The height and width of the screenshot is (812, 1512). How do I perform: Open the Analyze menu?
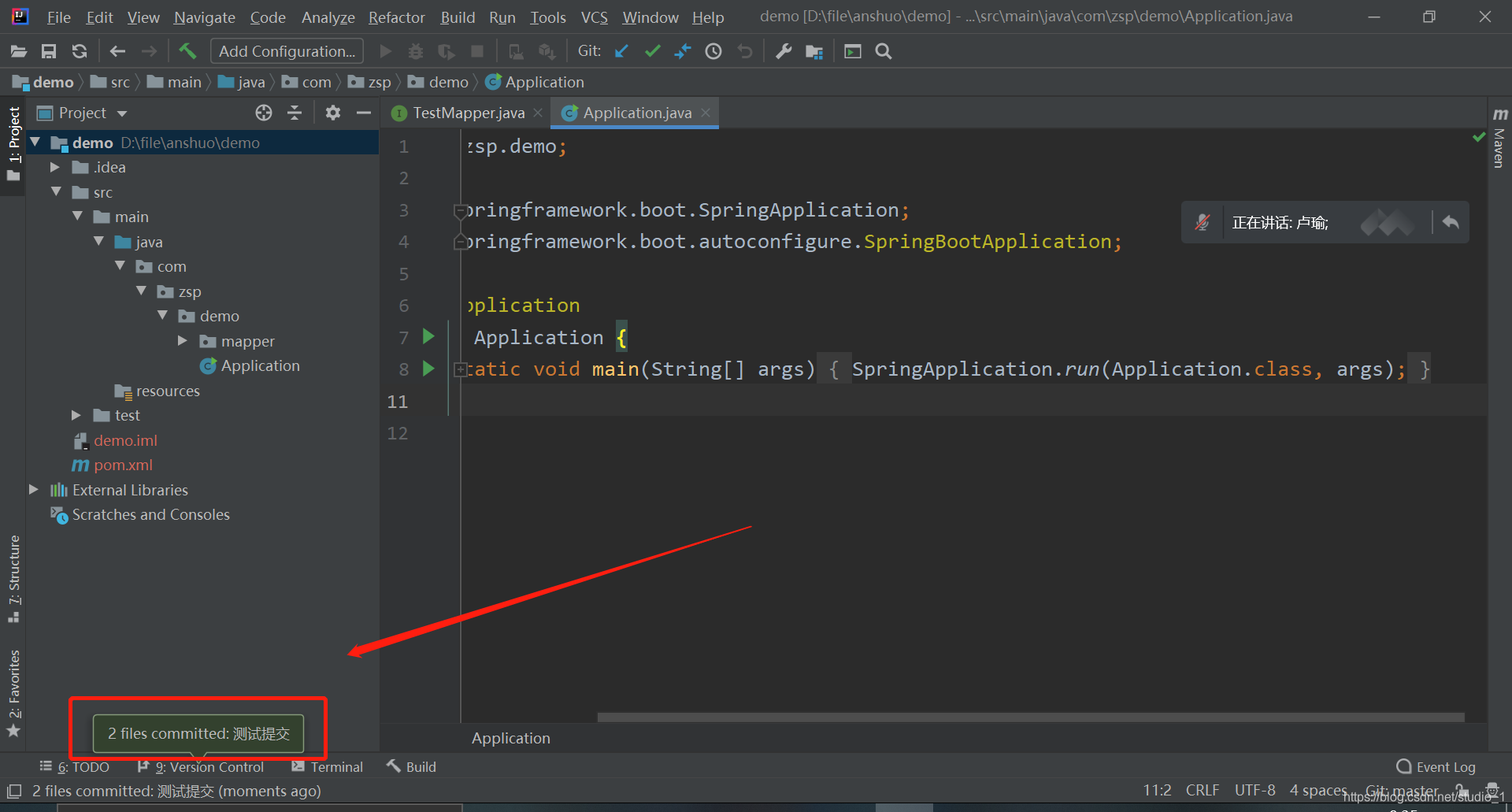(328, 17)
